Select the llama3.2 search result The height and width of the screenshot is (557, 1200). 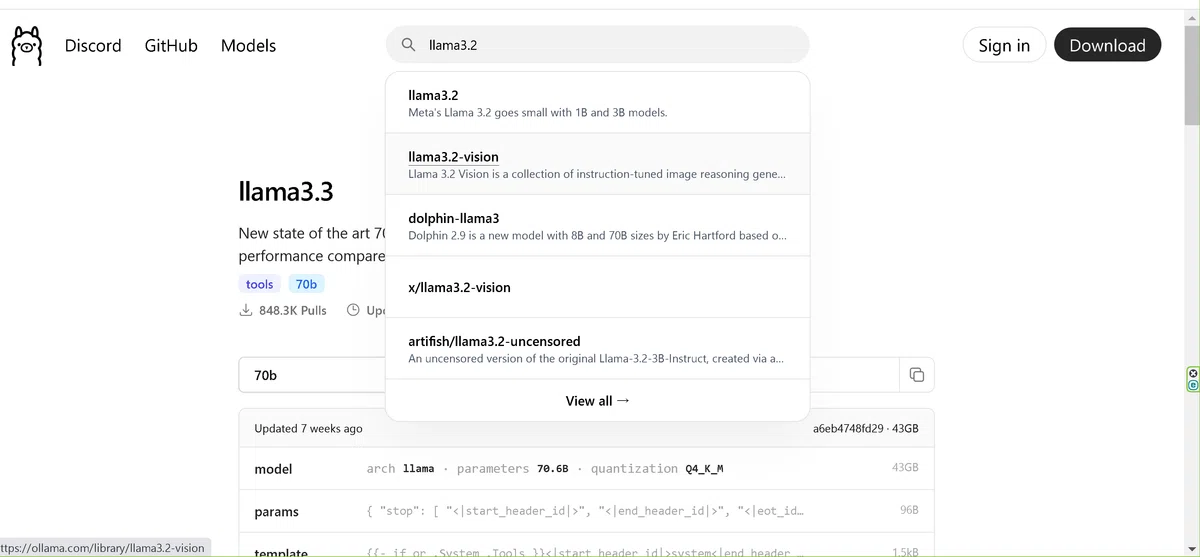pos(597,103)
